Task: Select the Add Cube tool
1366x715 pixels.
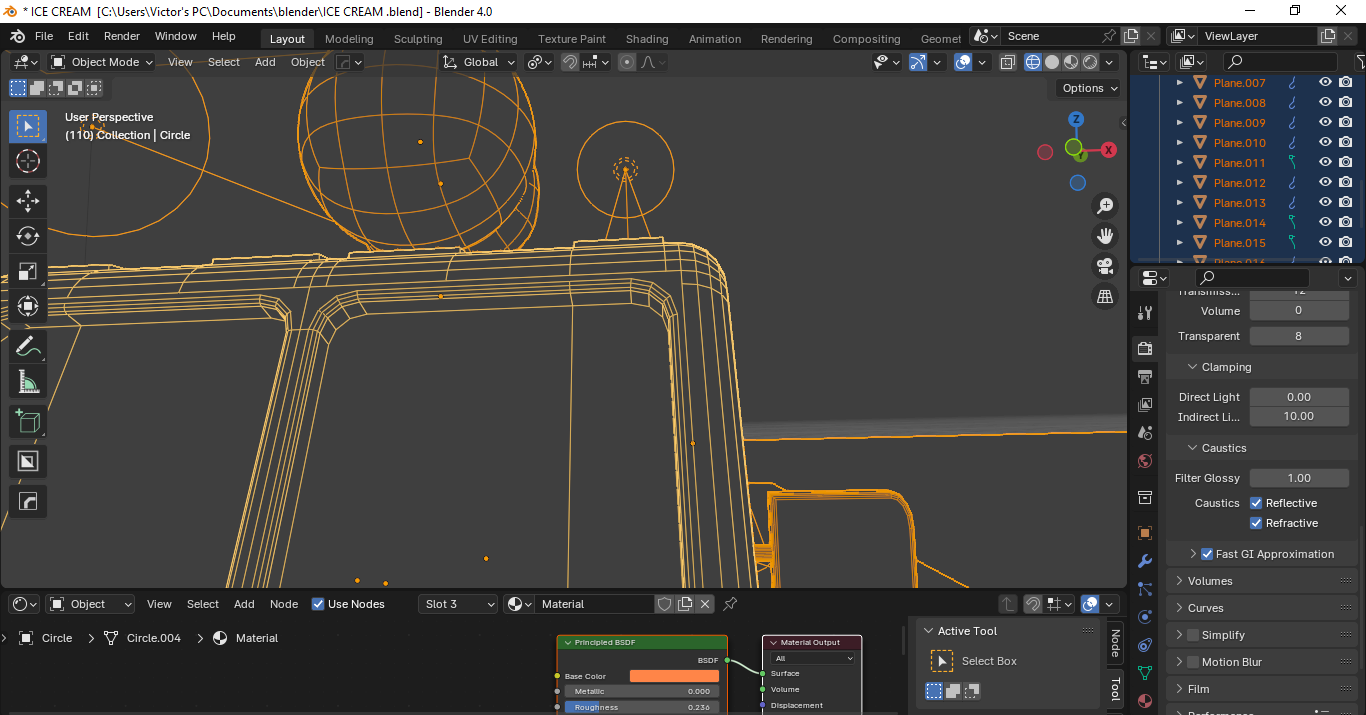Action: (27, 421)
